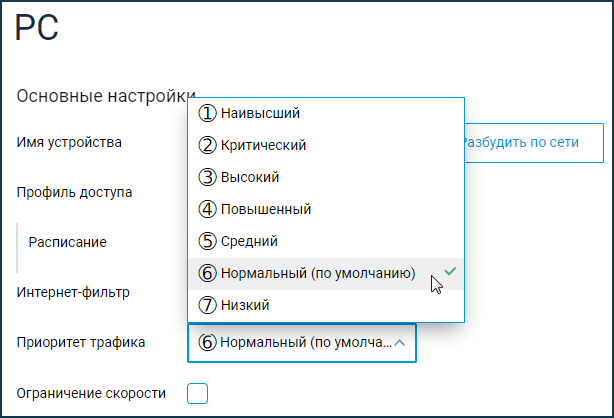Click the circled number 1 icon

pyautogui.click(x=207, y=113)
